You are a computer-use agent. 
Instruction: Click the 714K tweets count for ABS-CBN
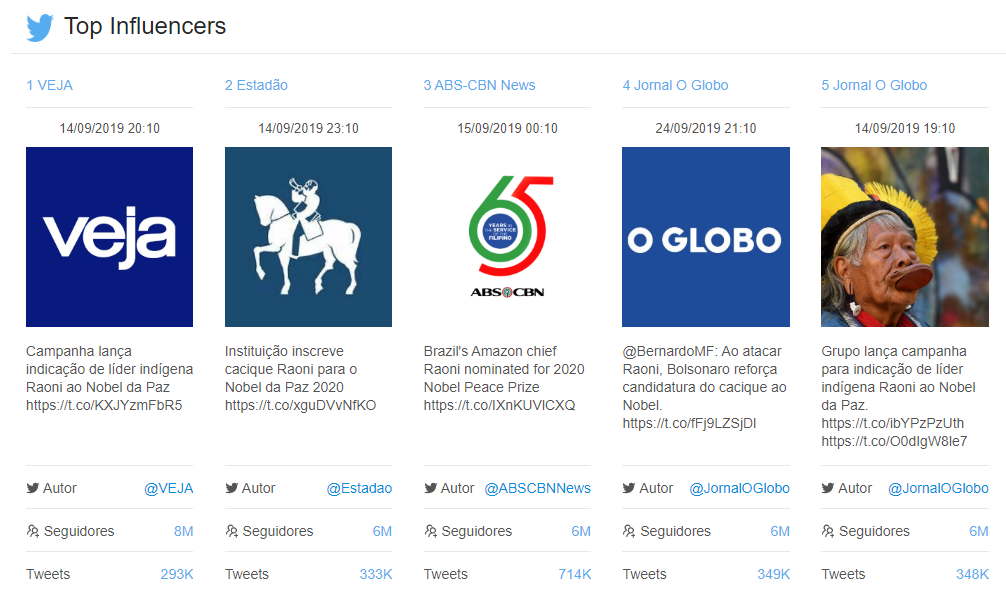(x=574, y=574)
